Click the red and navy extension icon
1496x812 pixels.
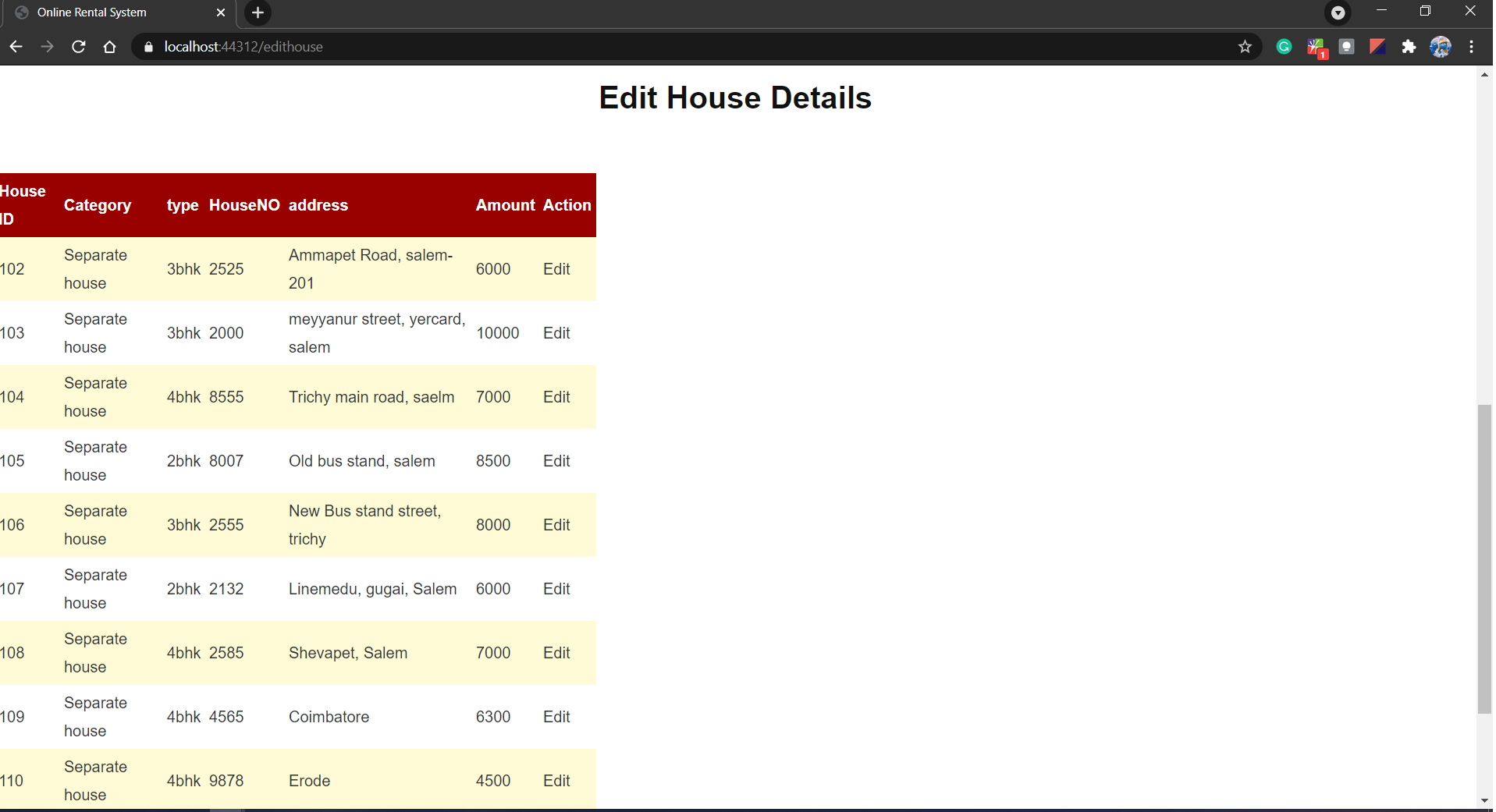(x=1377, y=47)
